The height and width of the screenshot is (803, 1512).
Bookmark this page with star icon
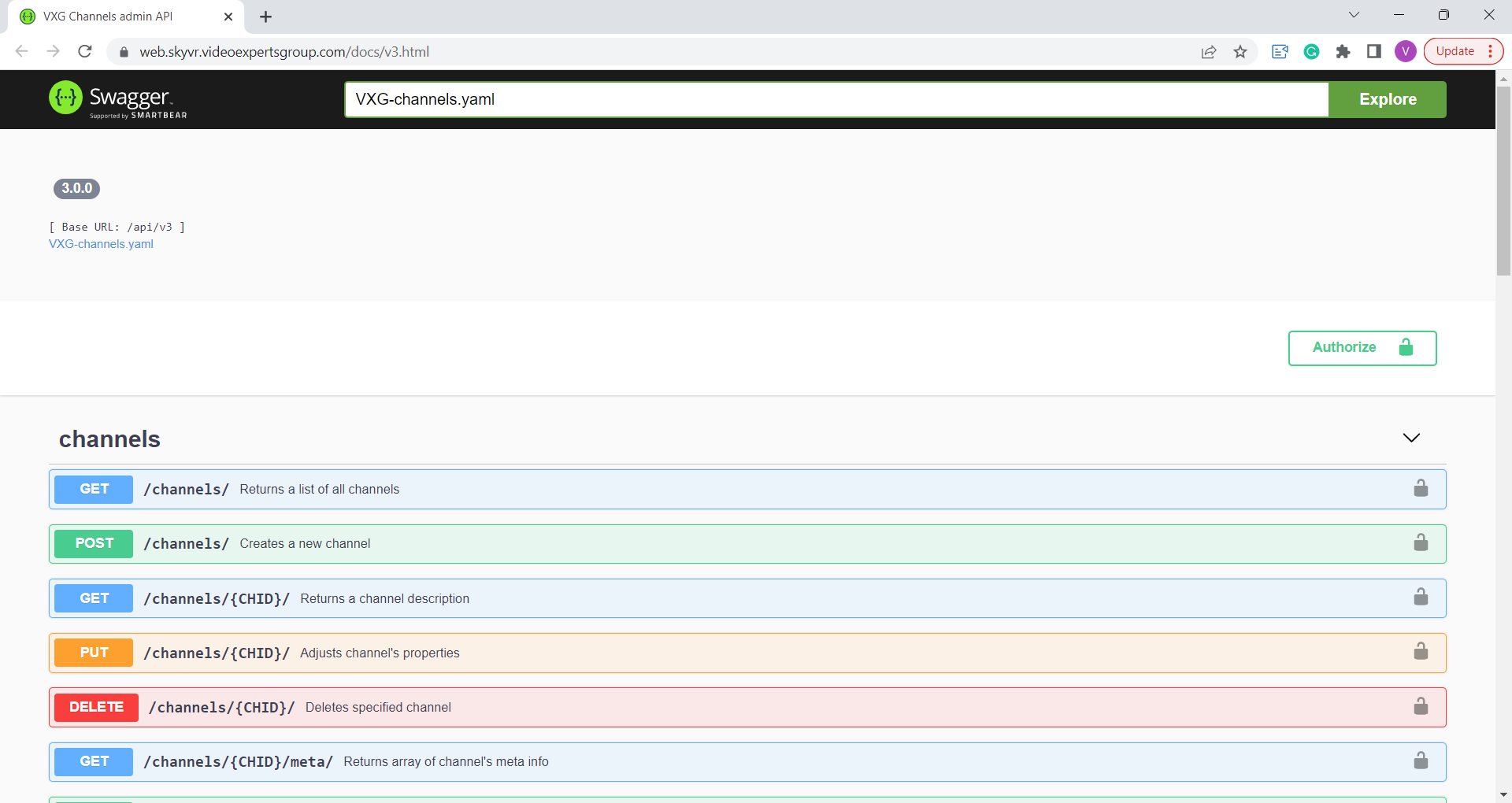pos(1240,52)
